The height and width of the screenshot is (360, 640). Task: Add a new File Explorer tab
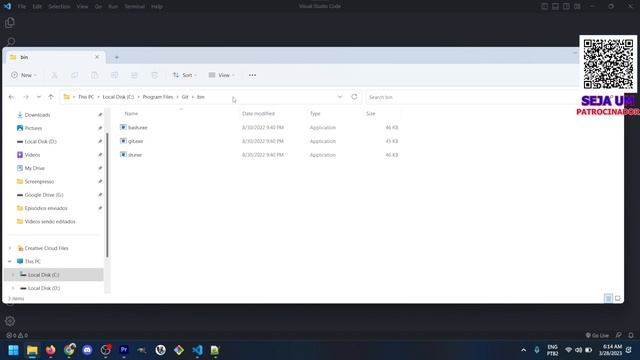click(x=117, y=58)
